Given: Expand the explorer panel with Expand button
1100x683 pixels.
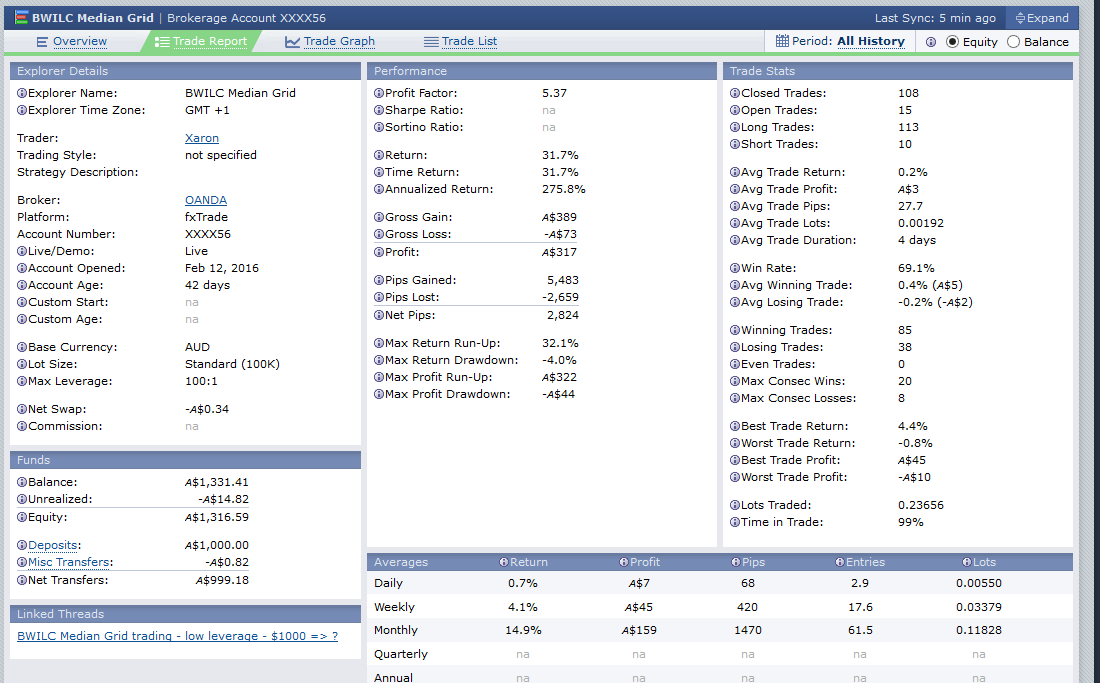Looking at the screenshot, I should [1042, 18].
